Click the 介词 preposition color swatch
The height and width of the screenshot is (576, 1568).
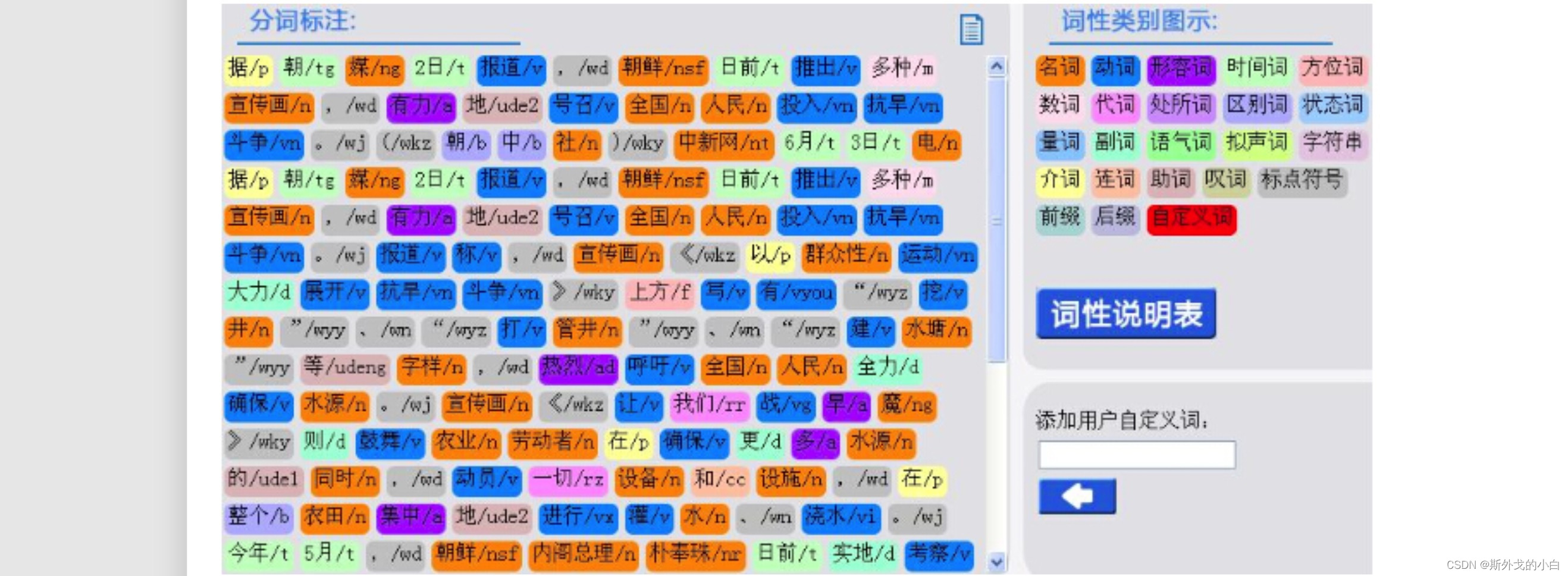(x=1059, y=180)
